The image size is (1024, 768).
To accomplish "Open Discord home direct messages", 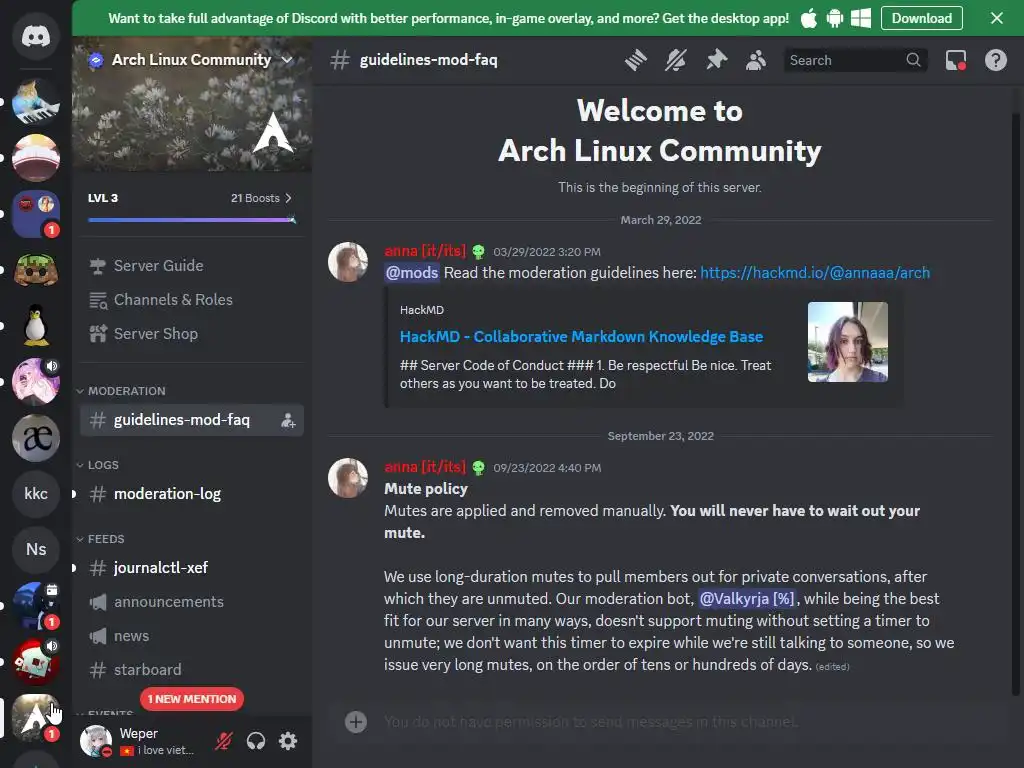I will click(36, 37).
